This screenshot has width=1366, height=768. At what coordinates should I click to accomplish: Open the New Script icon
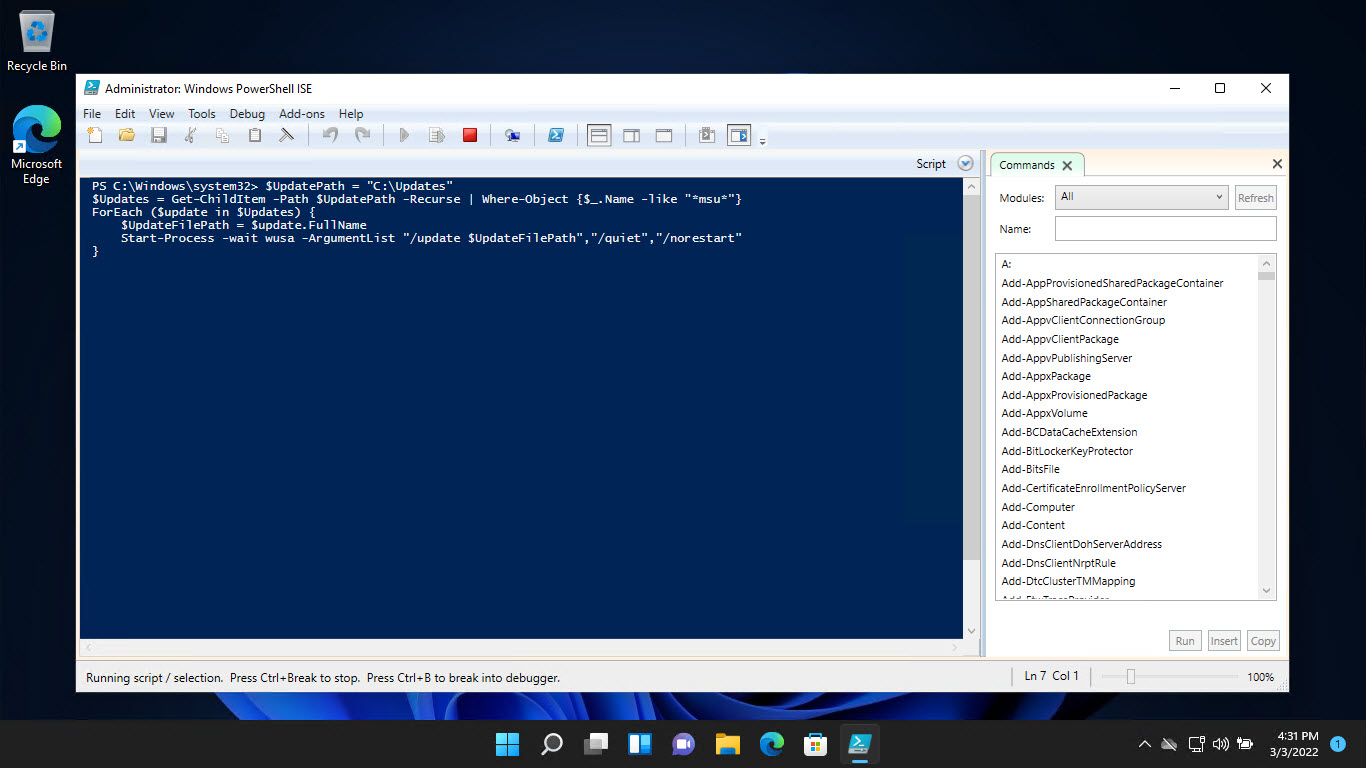(95, 134)
